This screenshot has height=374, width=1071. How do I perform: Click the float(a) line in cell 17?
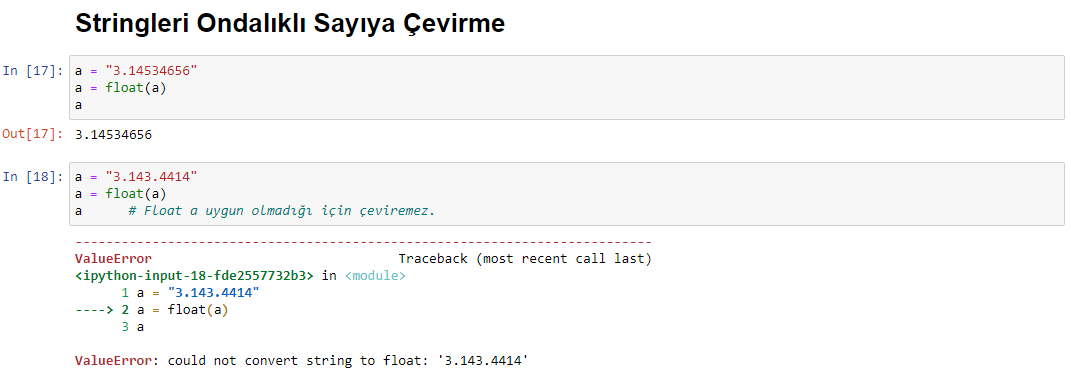120,88
